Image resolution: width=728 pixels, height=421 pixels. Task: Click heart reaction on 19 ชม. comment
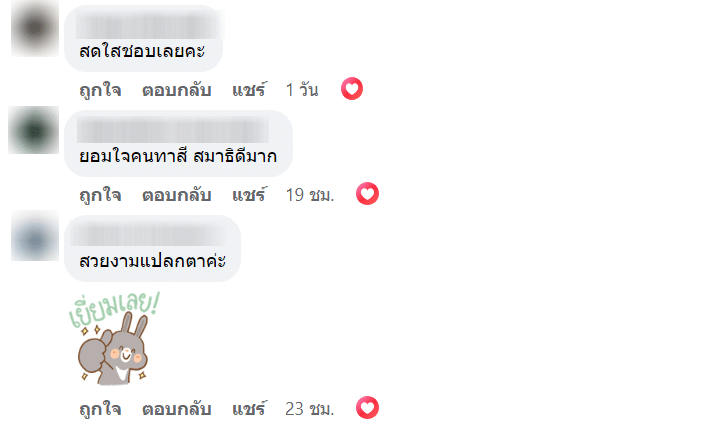pos(368,193)
